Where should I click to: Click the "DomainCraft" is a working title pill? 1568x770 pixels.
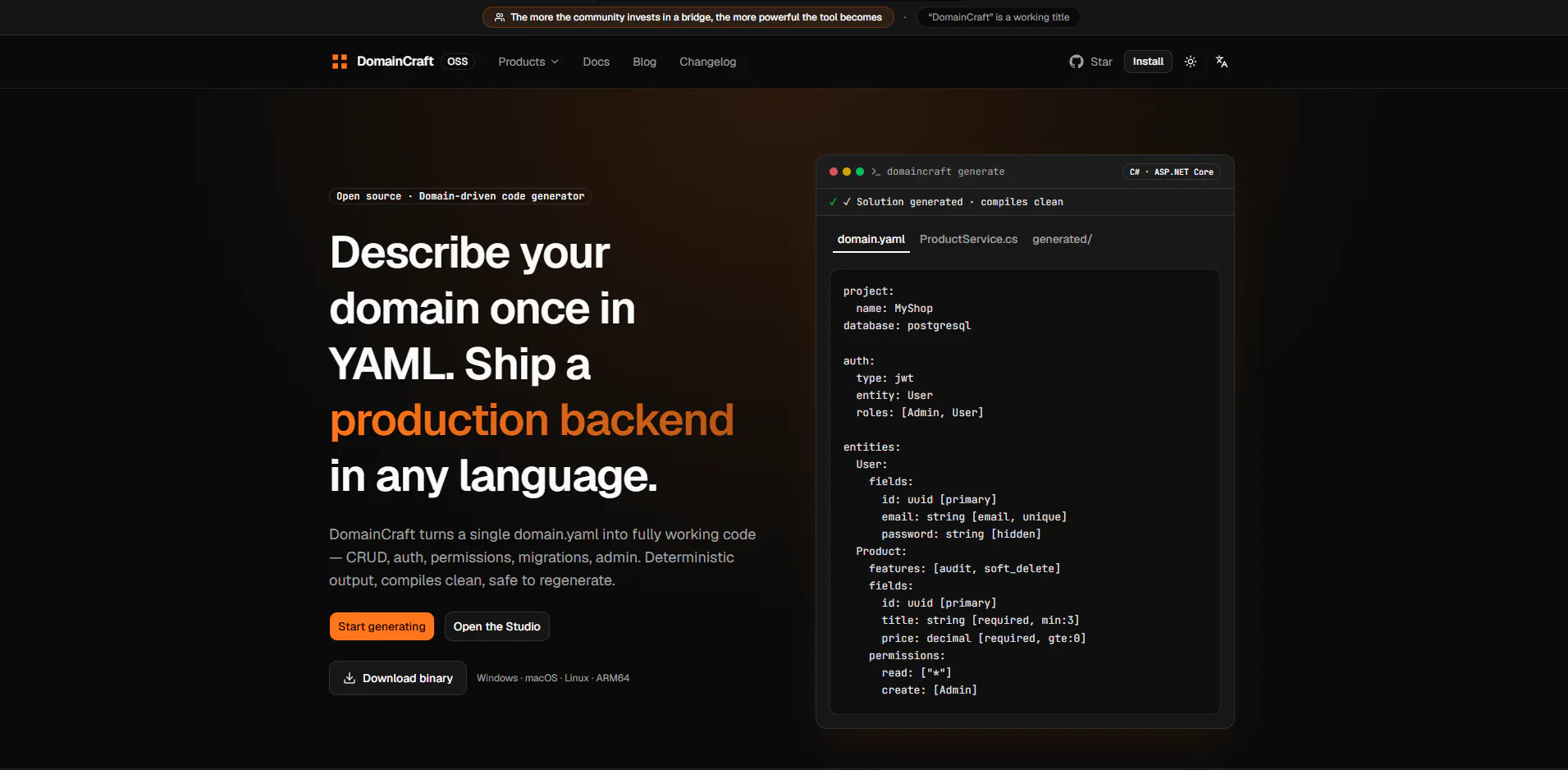point(999,17)
